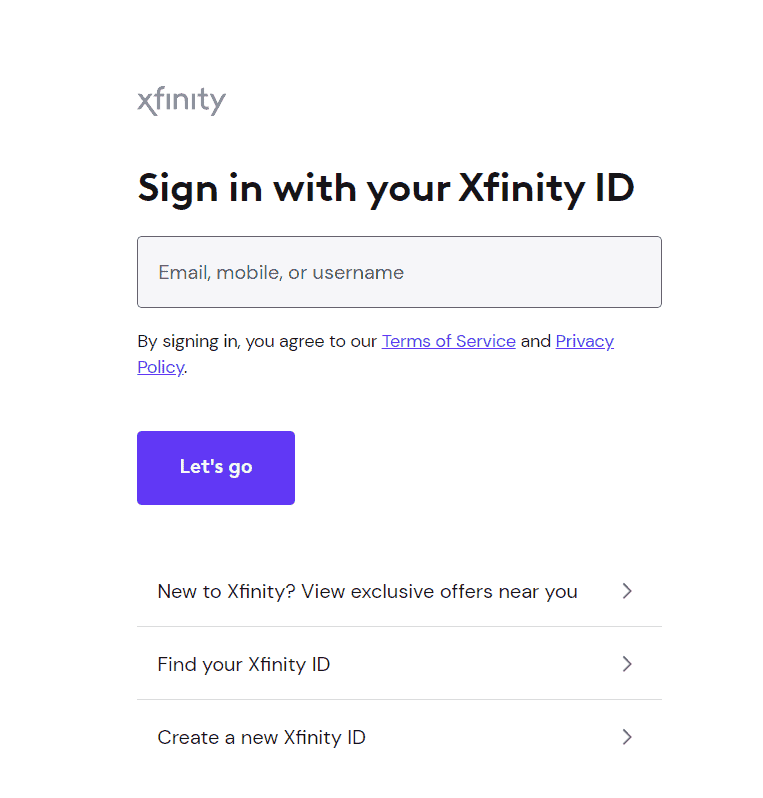The image size is (763, 798).
Task: Open the exclusive offers near you row
Action: point(399,591)
